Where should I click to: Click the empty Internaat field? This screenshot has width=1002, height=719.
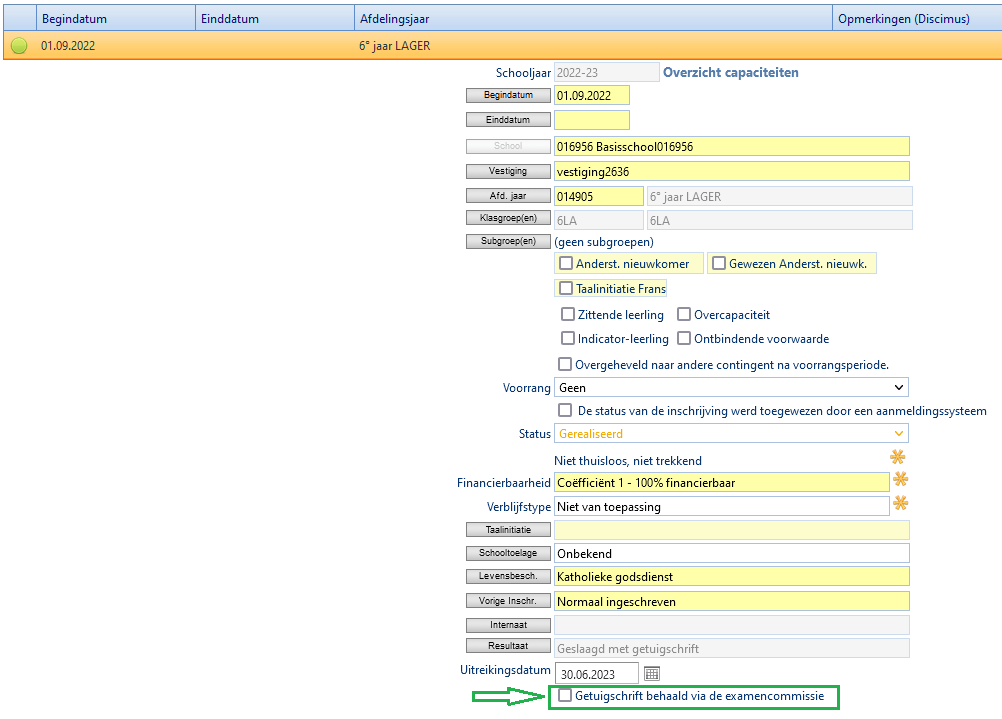[x=732, y=625]
